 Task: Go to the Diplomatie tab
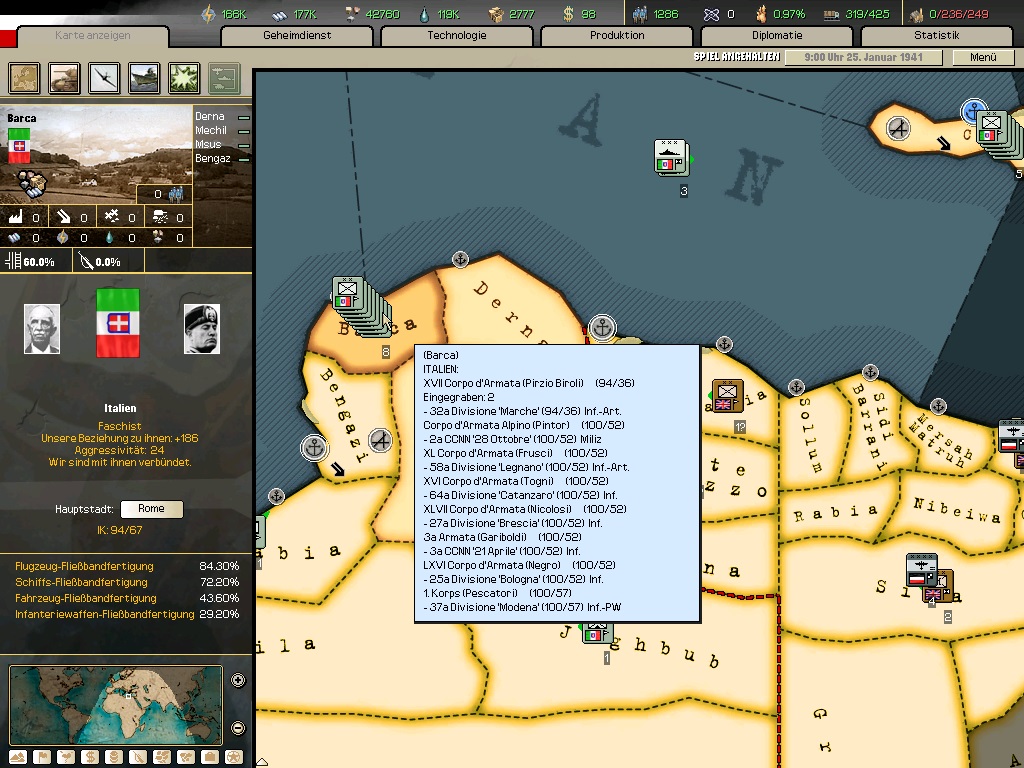pos(777,36)
